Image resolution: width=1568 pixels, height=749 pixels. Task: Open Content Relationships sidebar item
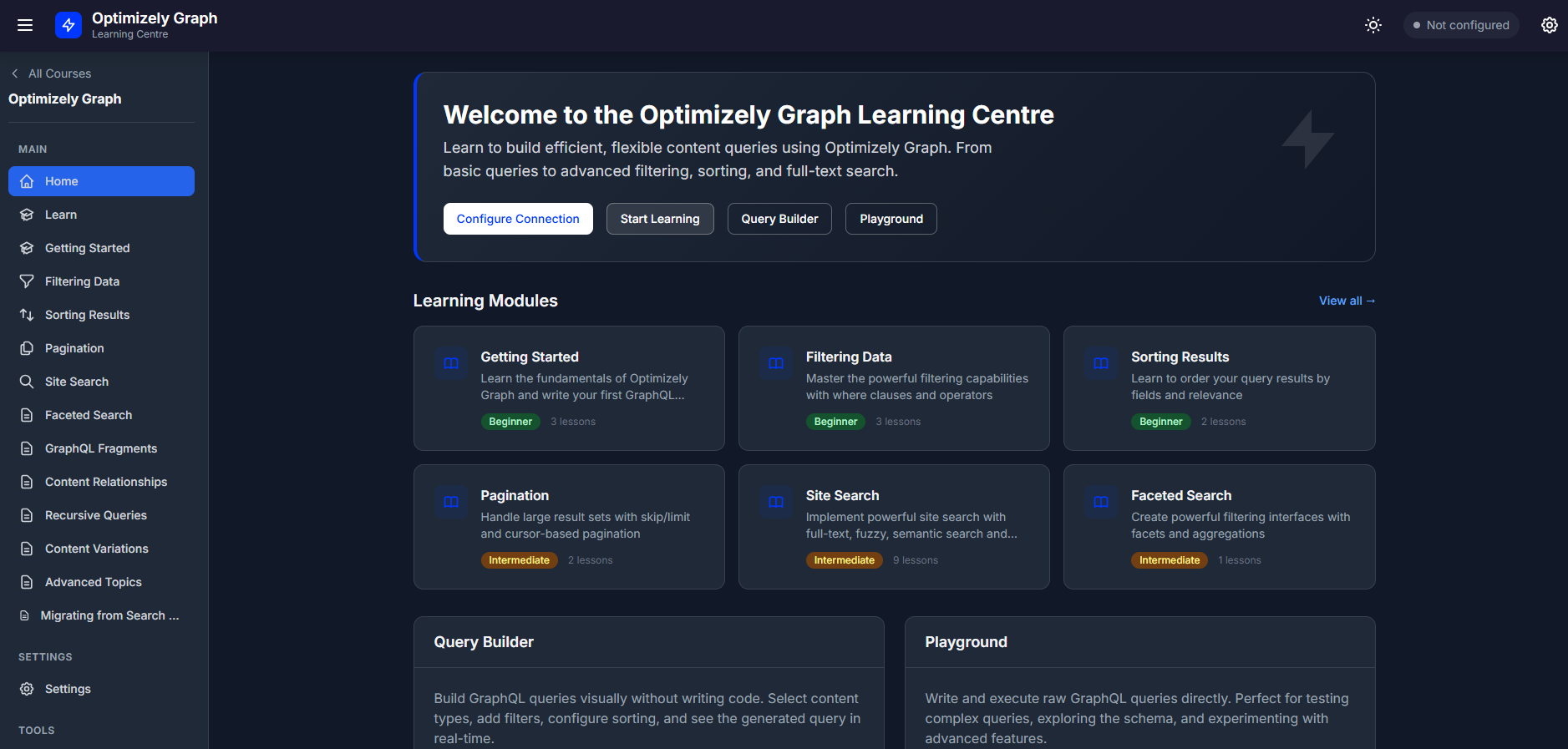pyautogui.click(x=105, y=482)
